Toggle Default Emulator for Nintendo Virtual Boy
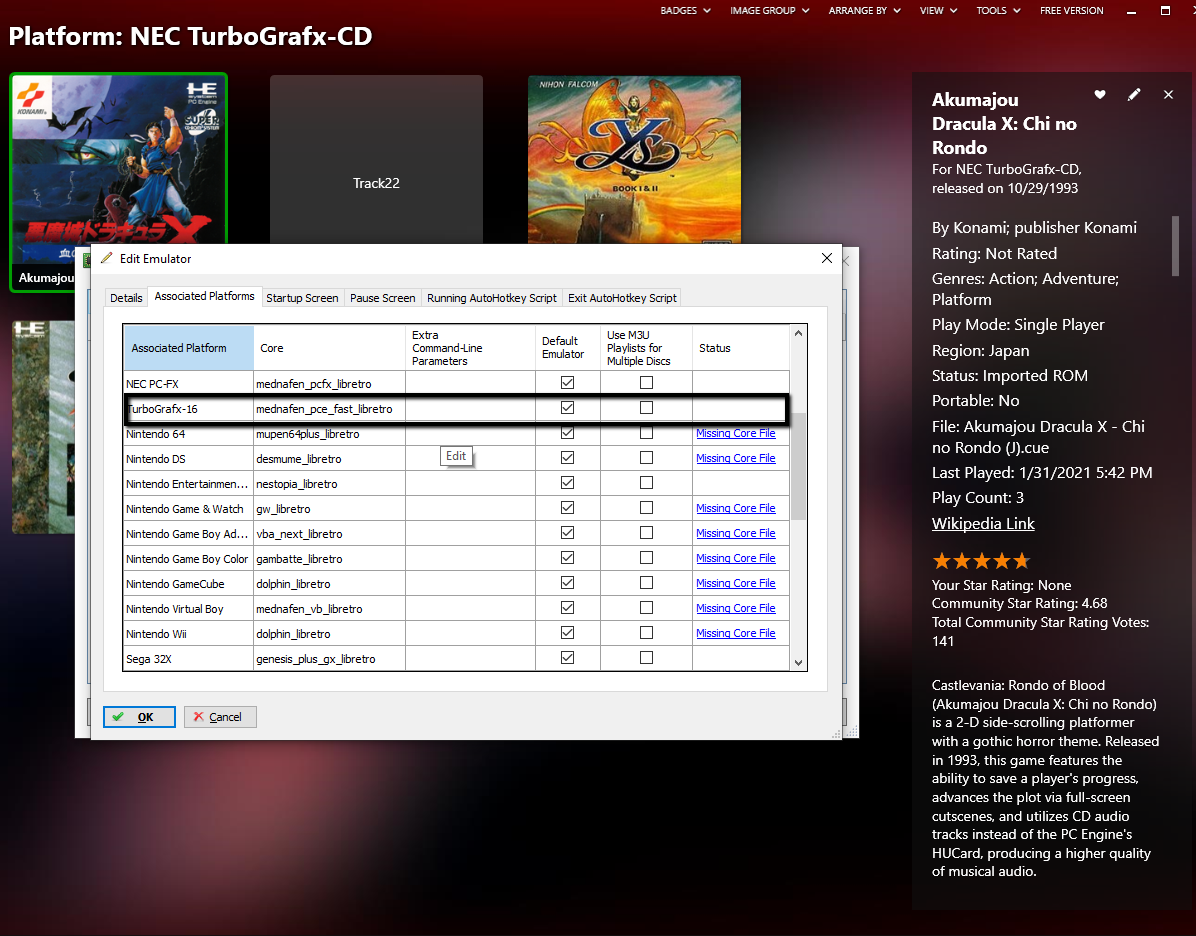Screen dimensions: 1196x936 567,608
